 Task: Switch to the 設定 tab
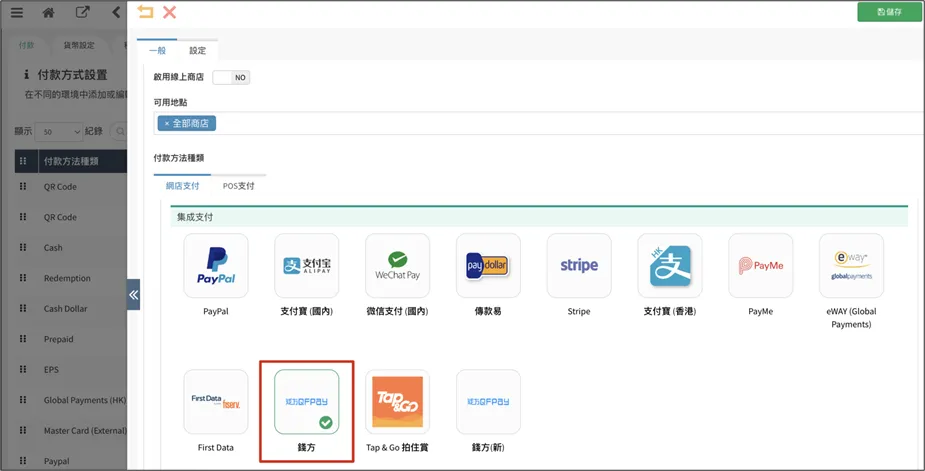tap(198, 51)
